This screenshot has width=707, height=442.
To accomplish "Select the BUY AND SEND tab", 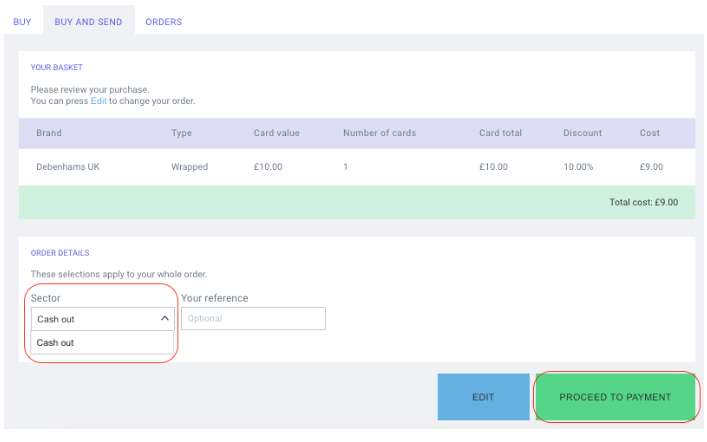I will (x=88, y=22).
